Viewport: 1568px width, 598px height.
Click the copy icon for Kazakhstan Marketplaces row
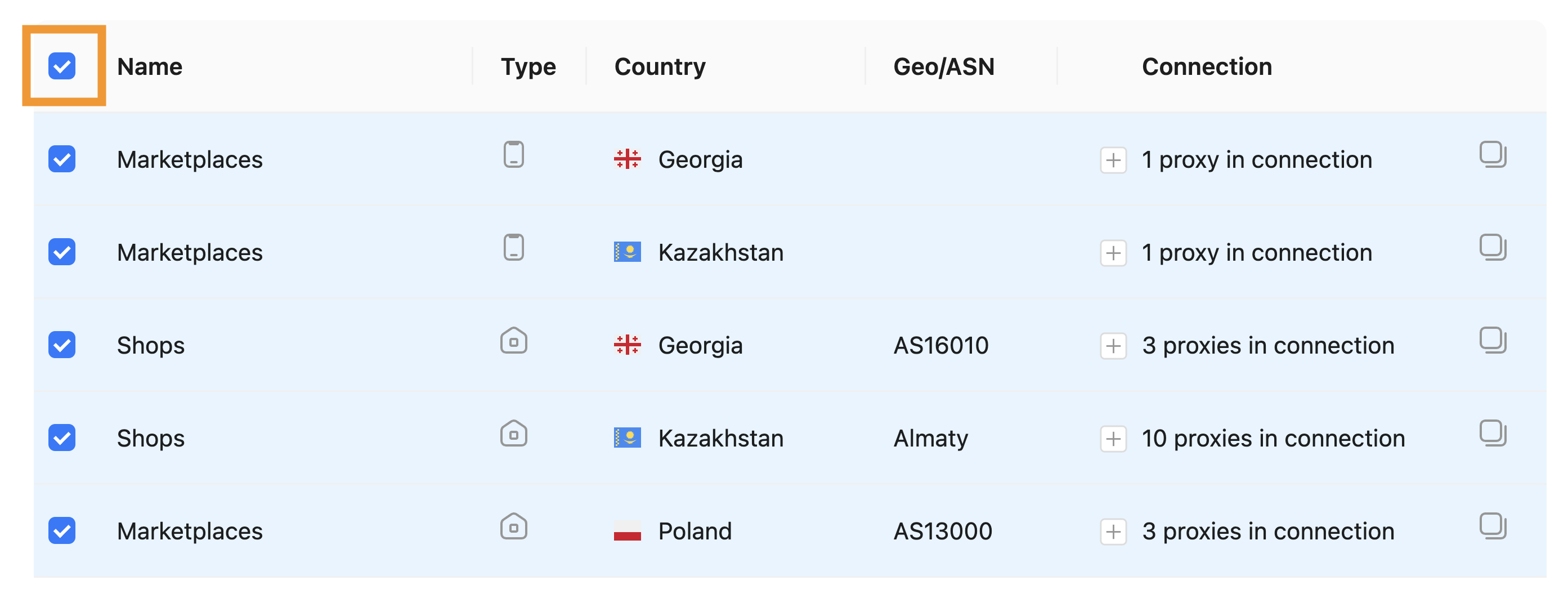[x=1493, y=248]
